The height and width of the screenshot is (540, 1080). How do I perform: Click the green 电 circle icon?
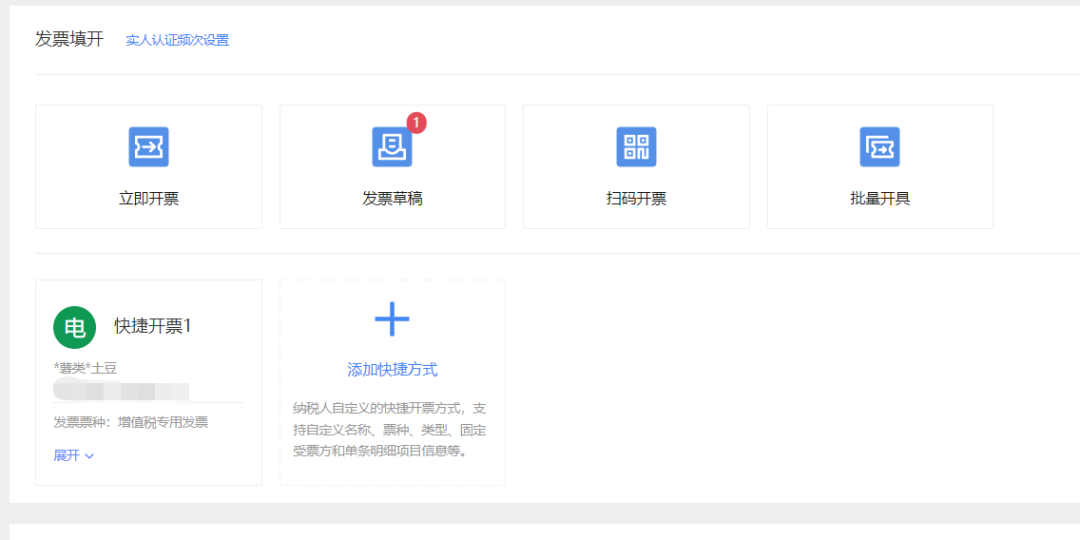(x=75, y=327)
